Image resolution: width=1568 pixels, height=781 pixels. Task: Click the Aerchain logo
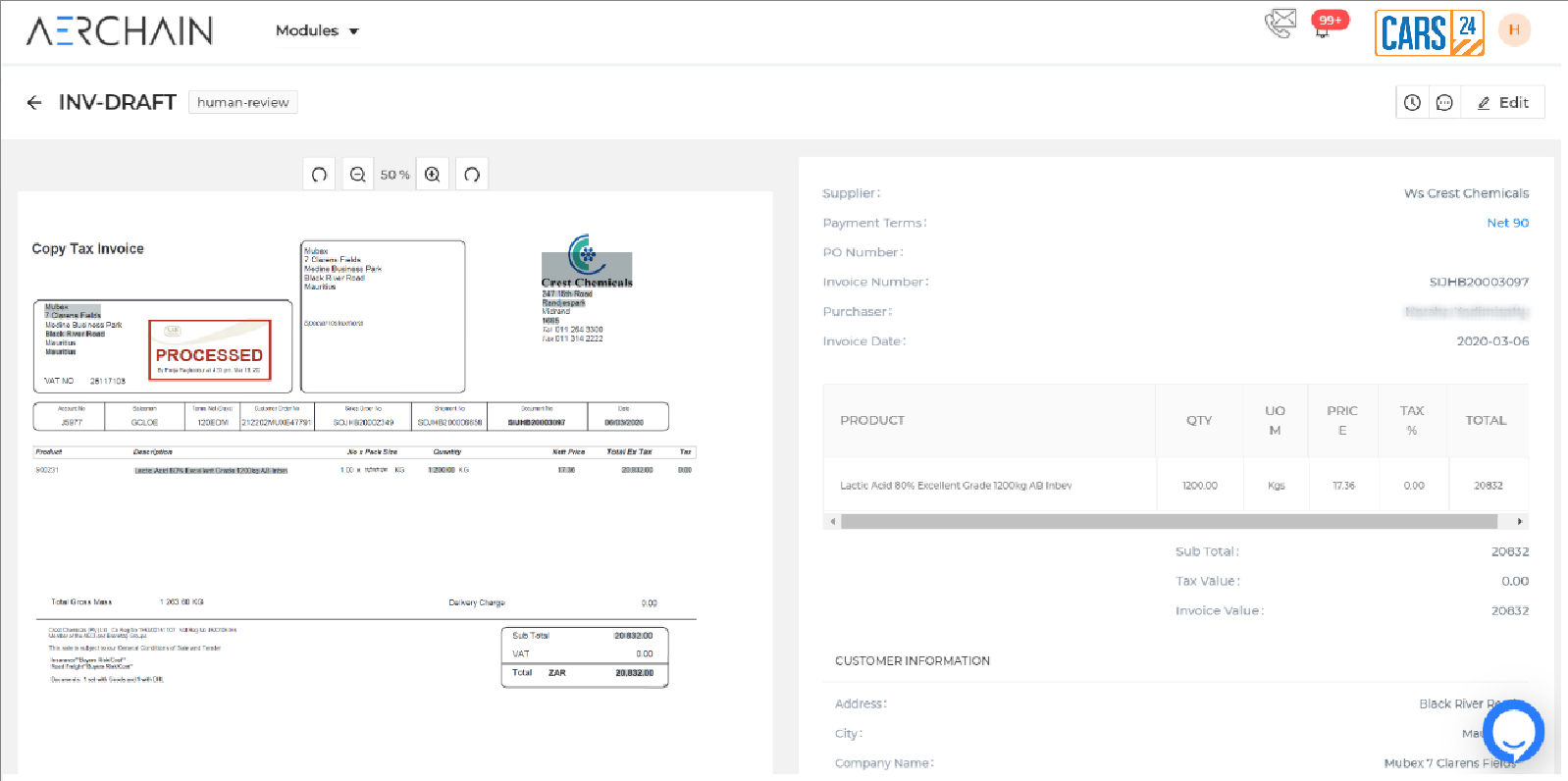click(120, 30)
